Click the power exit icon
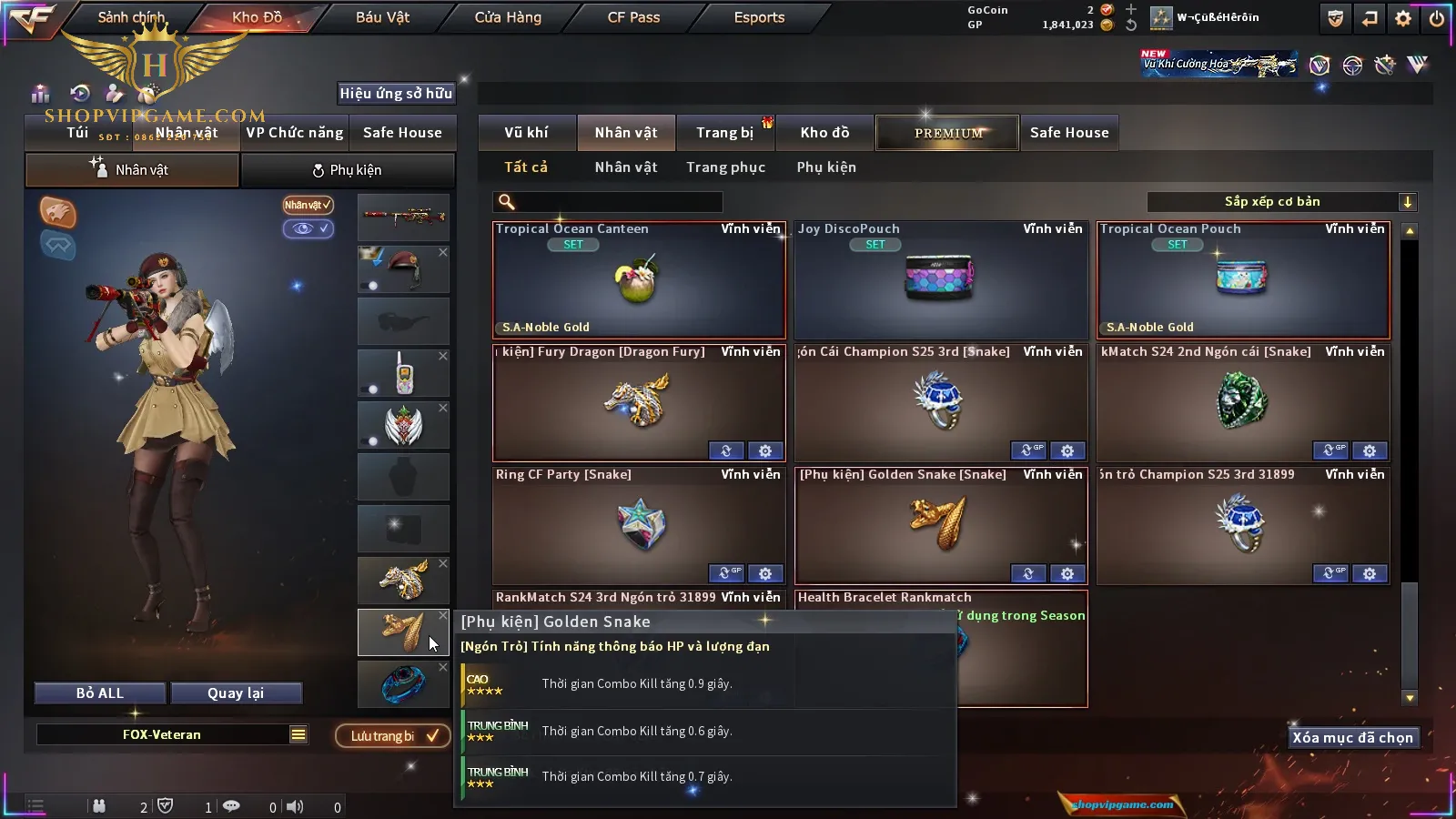This screenshot has width=1456, height=819. (1436, 18)
